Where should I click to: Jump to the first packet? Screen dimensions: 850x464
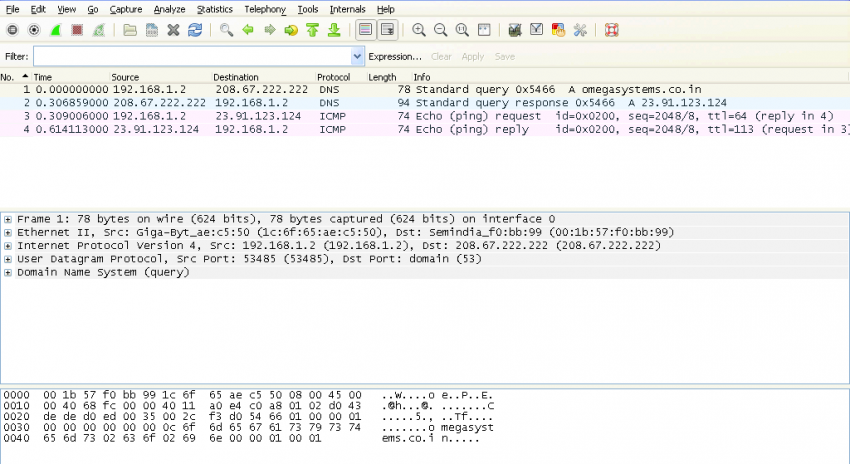coord(313,30)
